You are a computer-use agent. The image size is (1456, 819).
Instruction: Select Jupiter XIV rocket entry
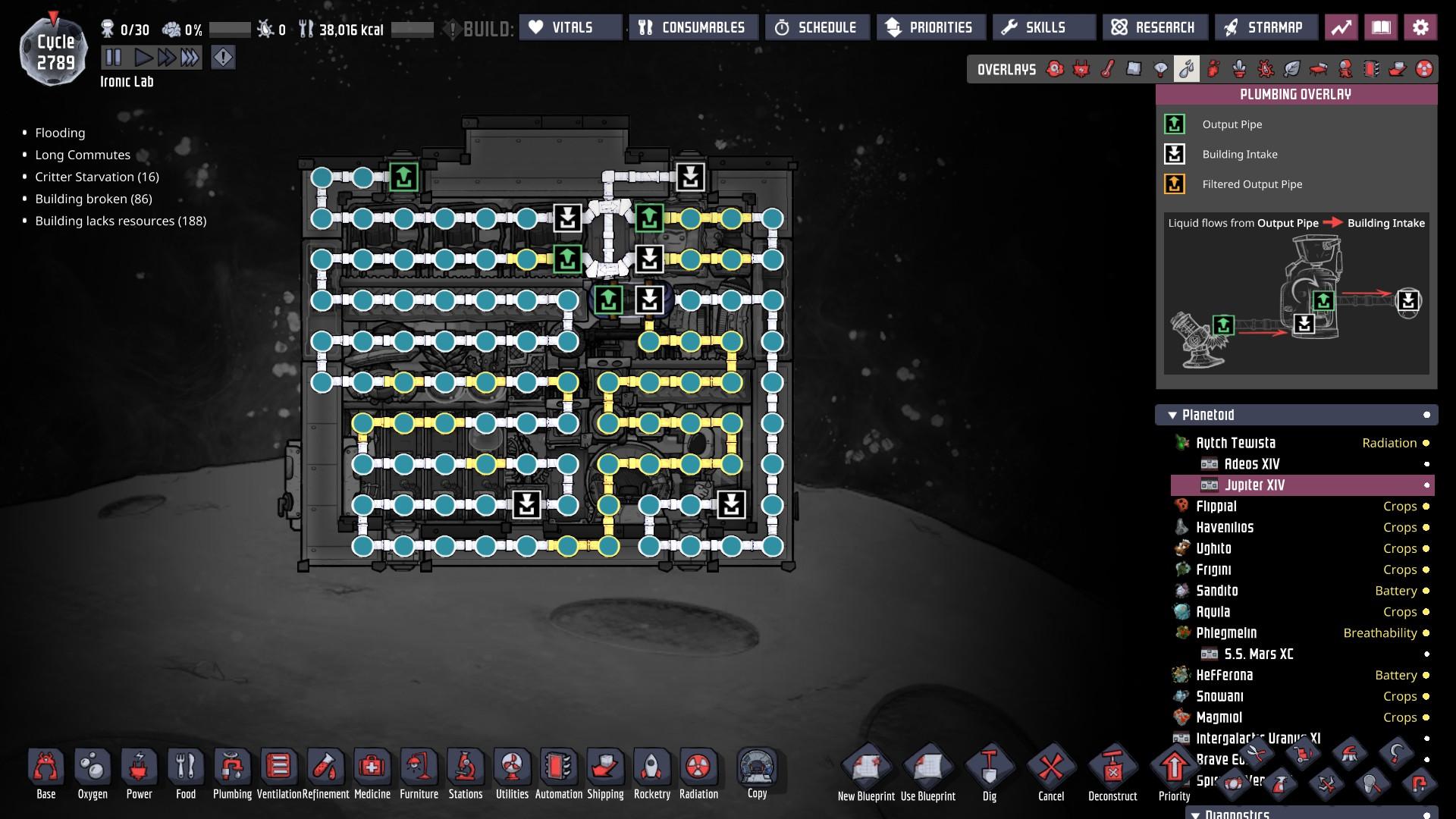(x=1254, y=485)
